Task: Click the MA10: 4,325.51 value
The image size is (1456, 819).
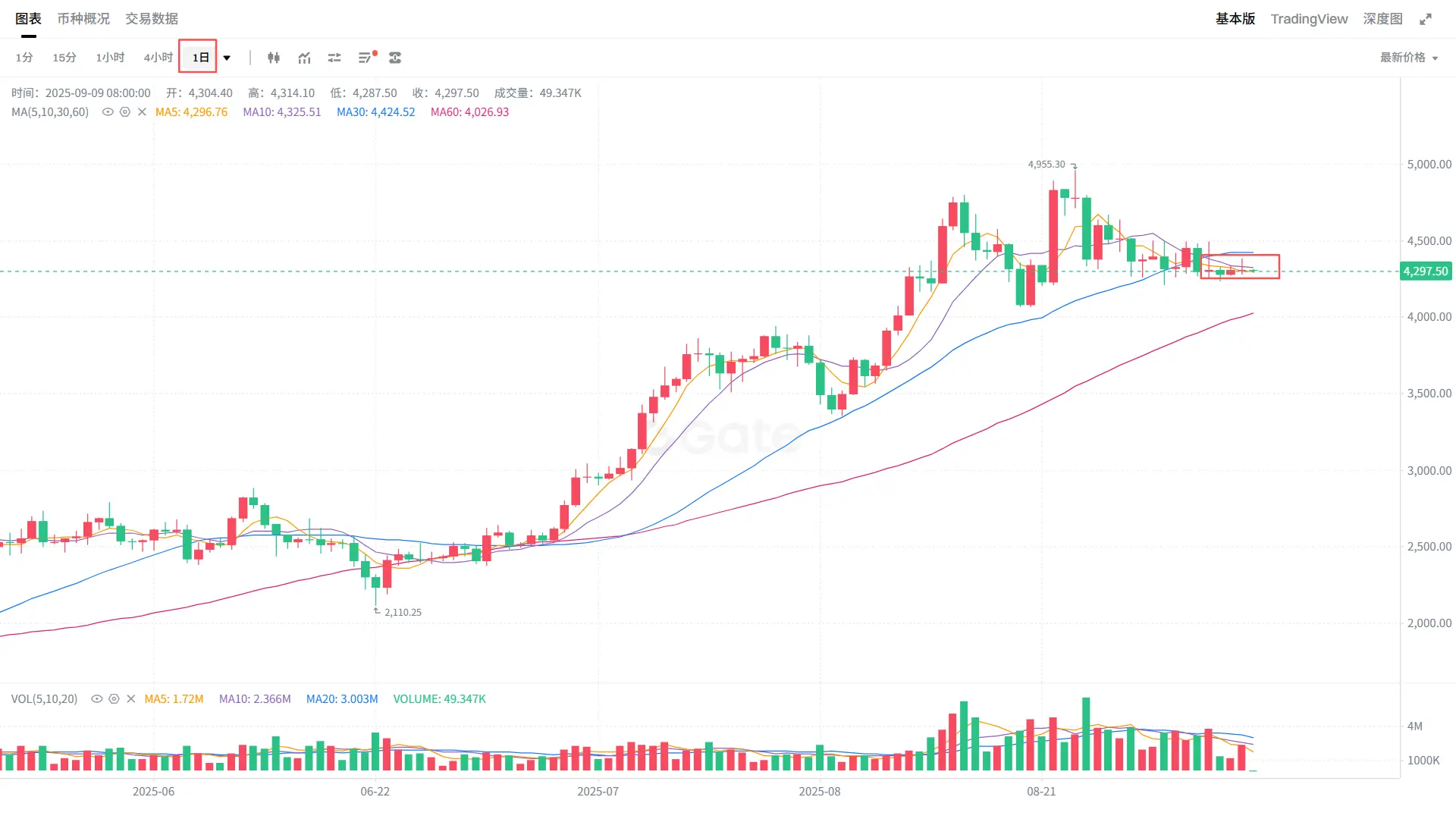Action: click(282, 112)
